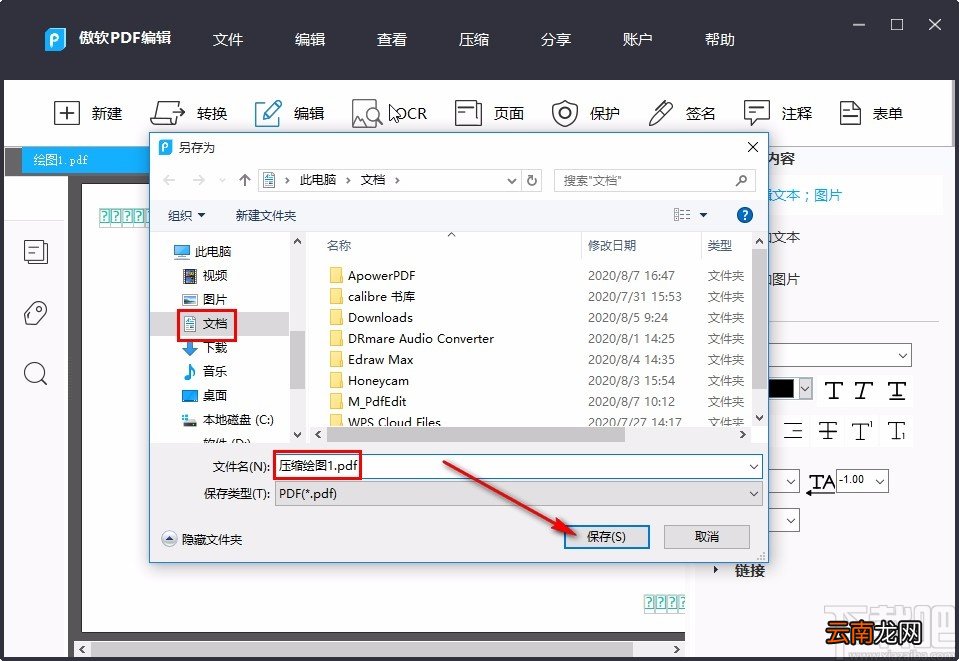Open the dialog help question mark
959x661 pixels.
click(x=744, y=215)
